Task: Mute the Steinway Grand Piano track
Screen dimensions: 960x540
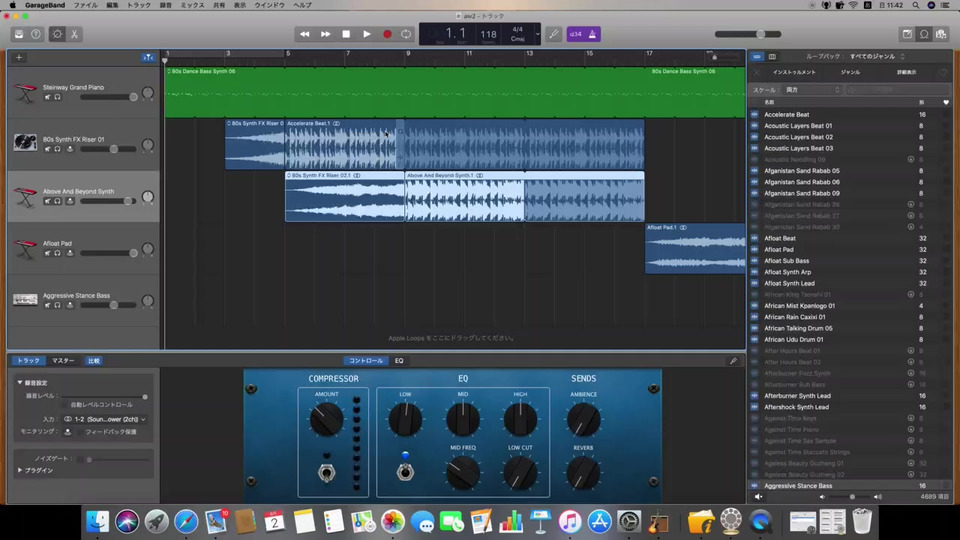Action: (x=47, y=97)
